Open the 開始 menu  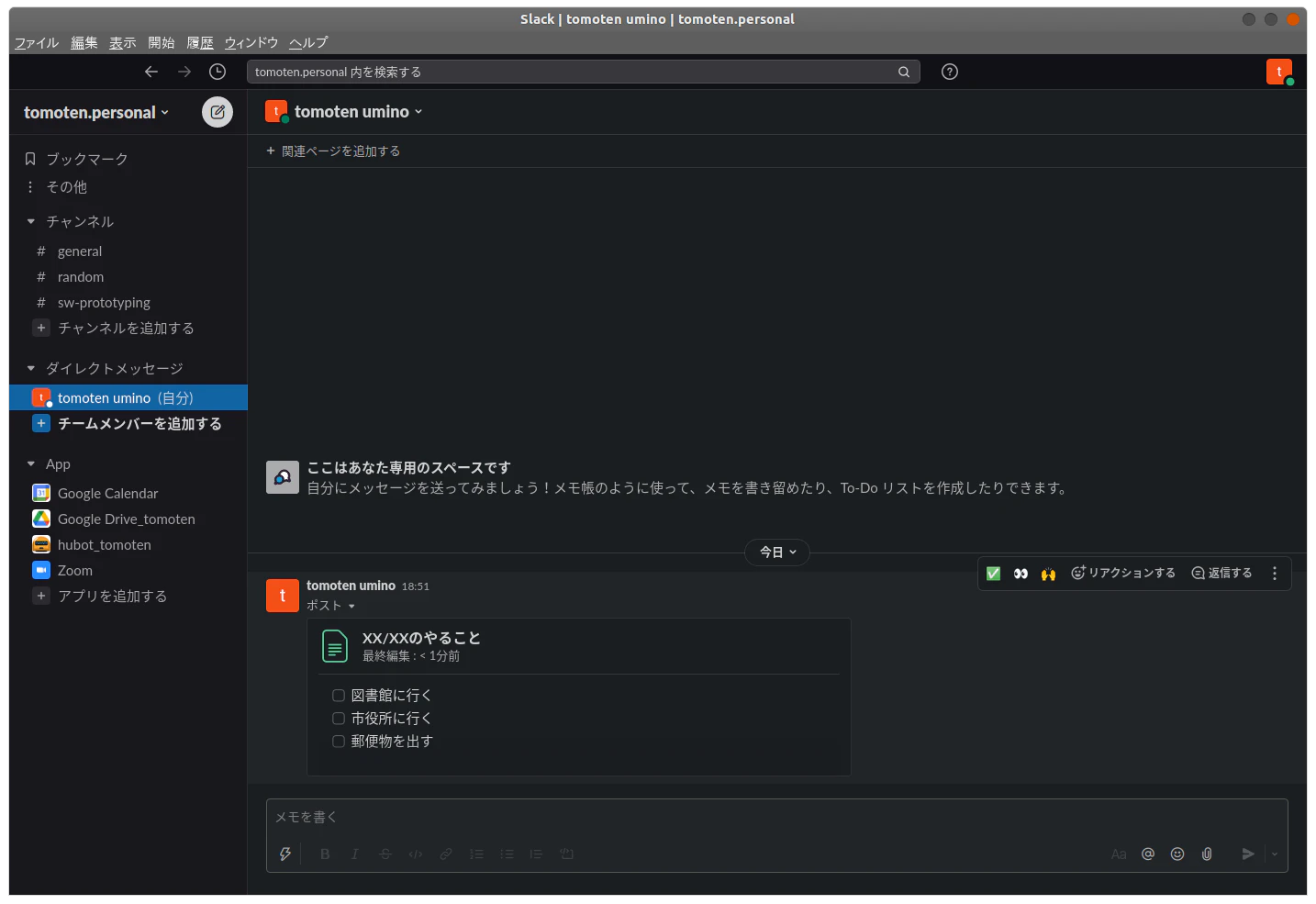(161, 42)
